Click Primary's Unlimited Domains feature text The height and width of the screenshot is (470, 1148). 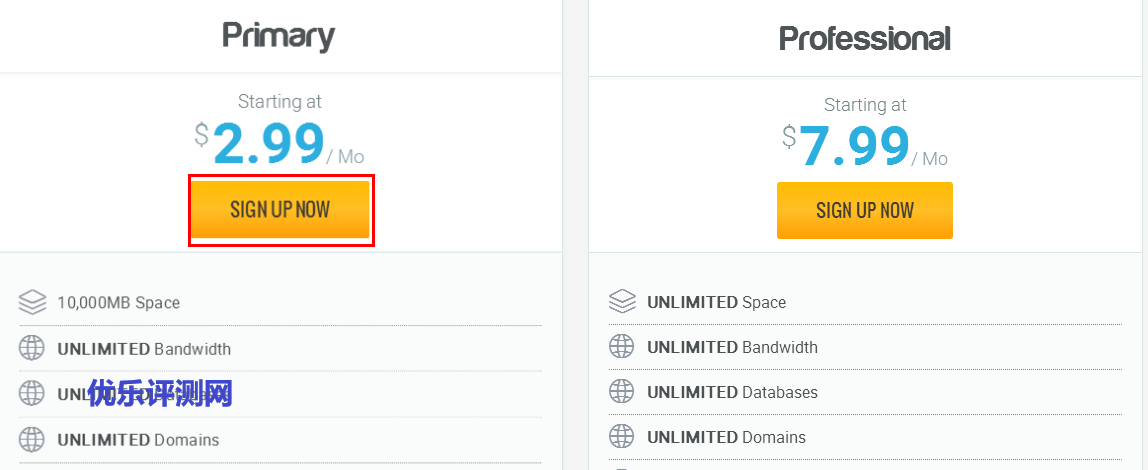[138, 439]
